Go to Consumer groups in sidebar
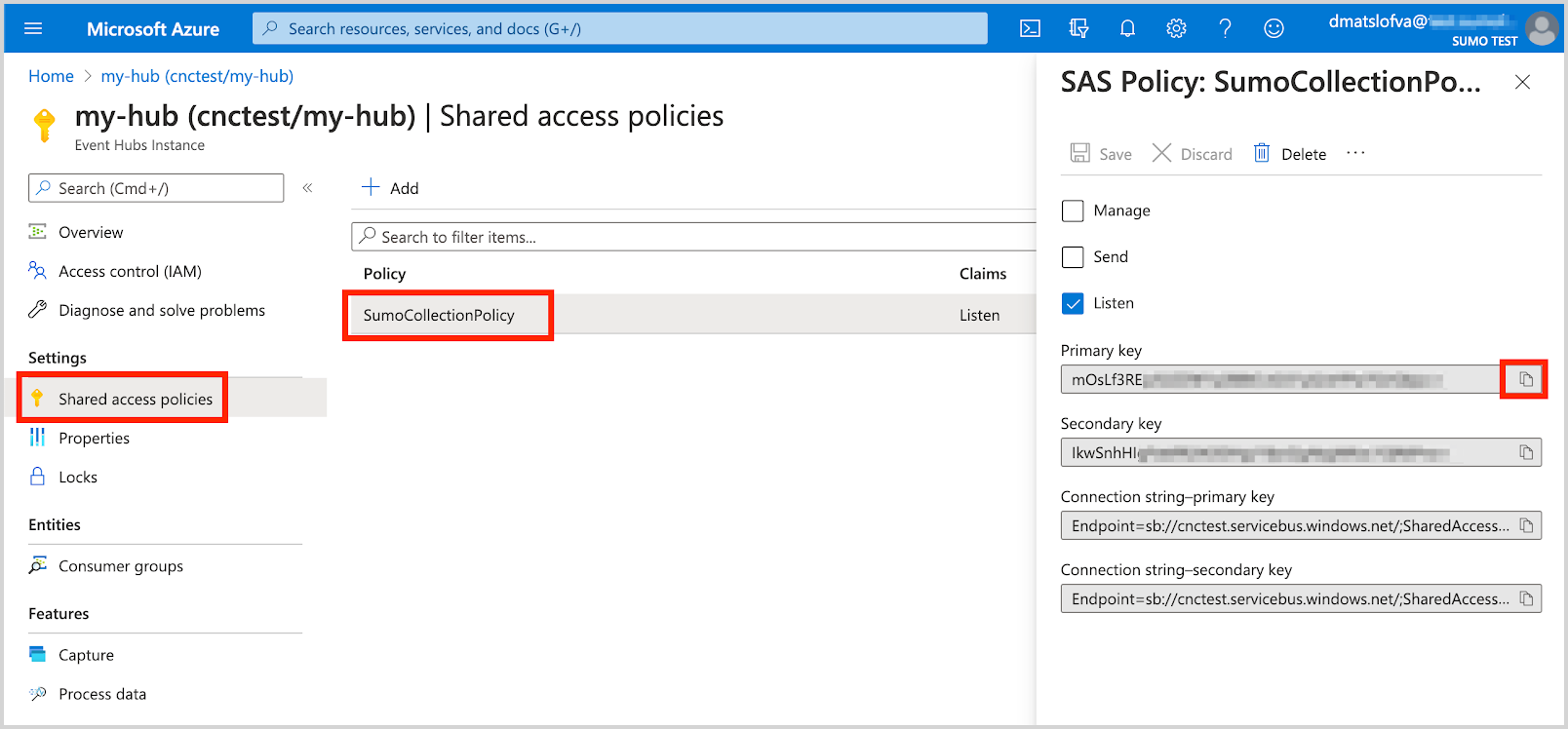This screenshot has height=729, width=1568. 120,566
